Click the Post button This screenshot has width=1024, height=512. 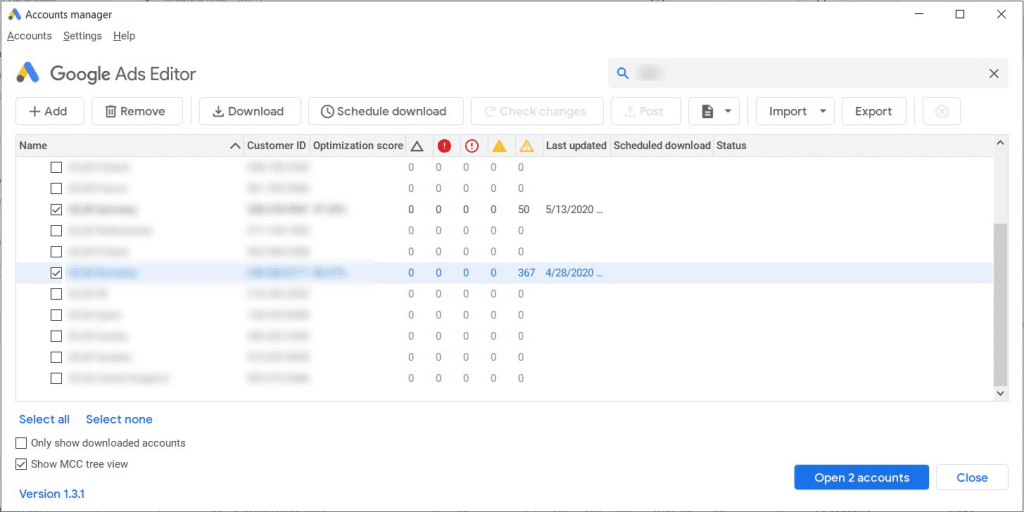(646, 112)
